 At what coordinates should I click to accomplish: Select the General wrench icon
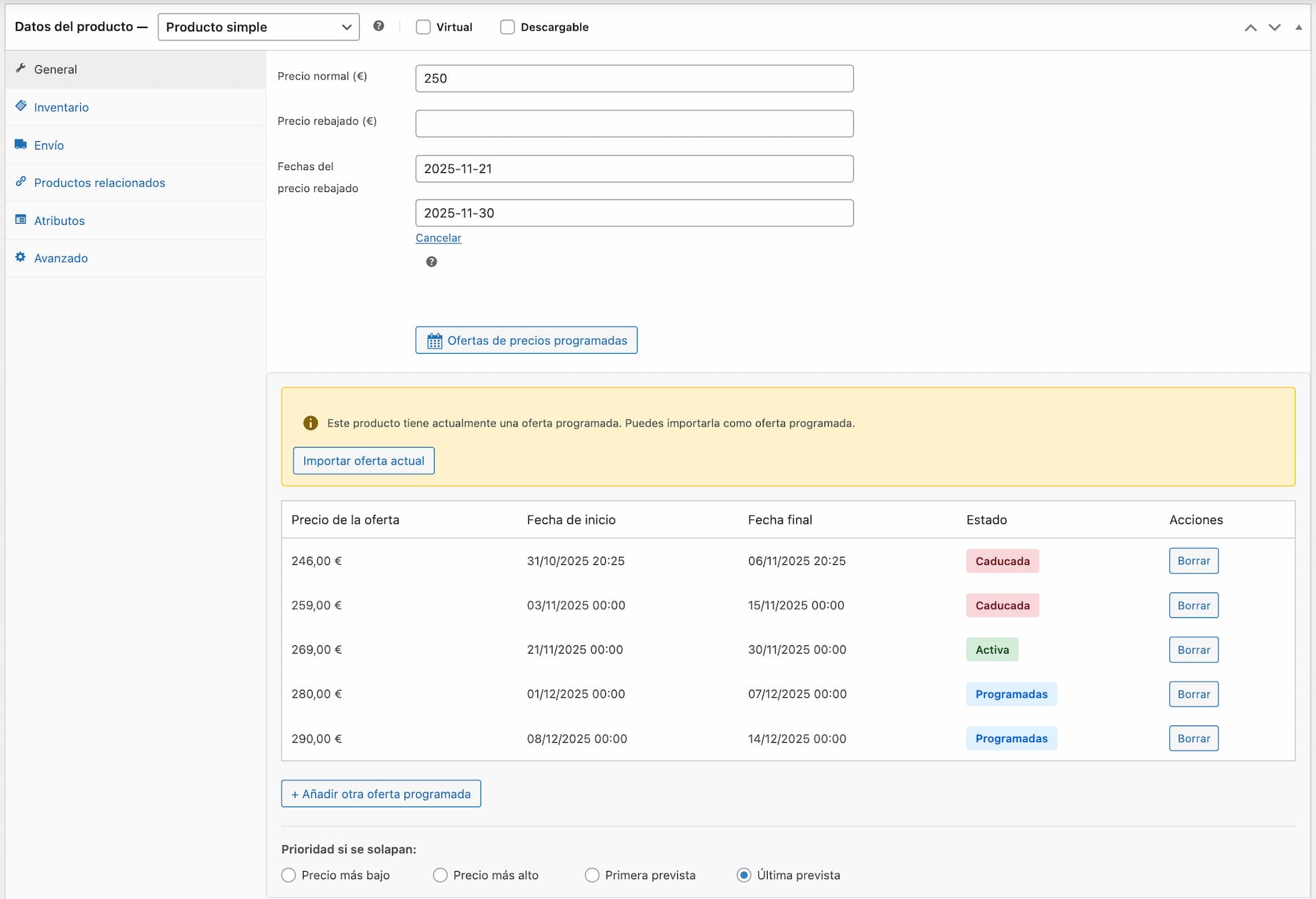[x=21, y=68]
